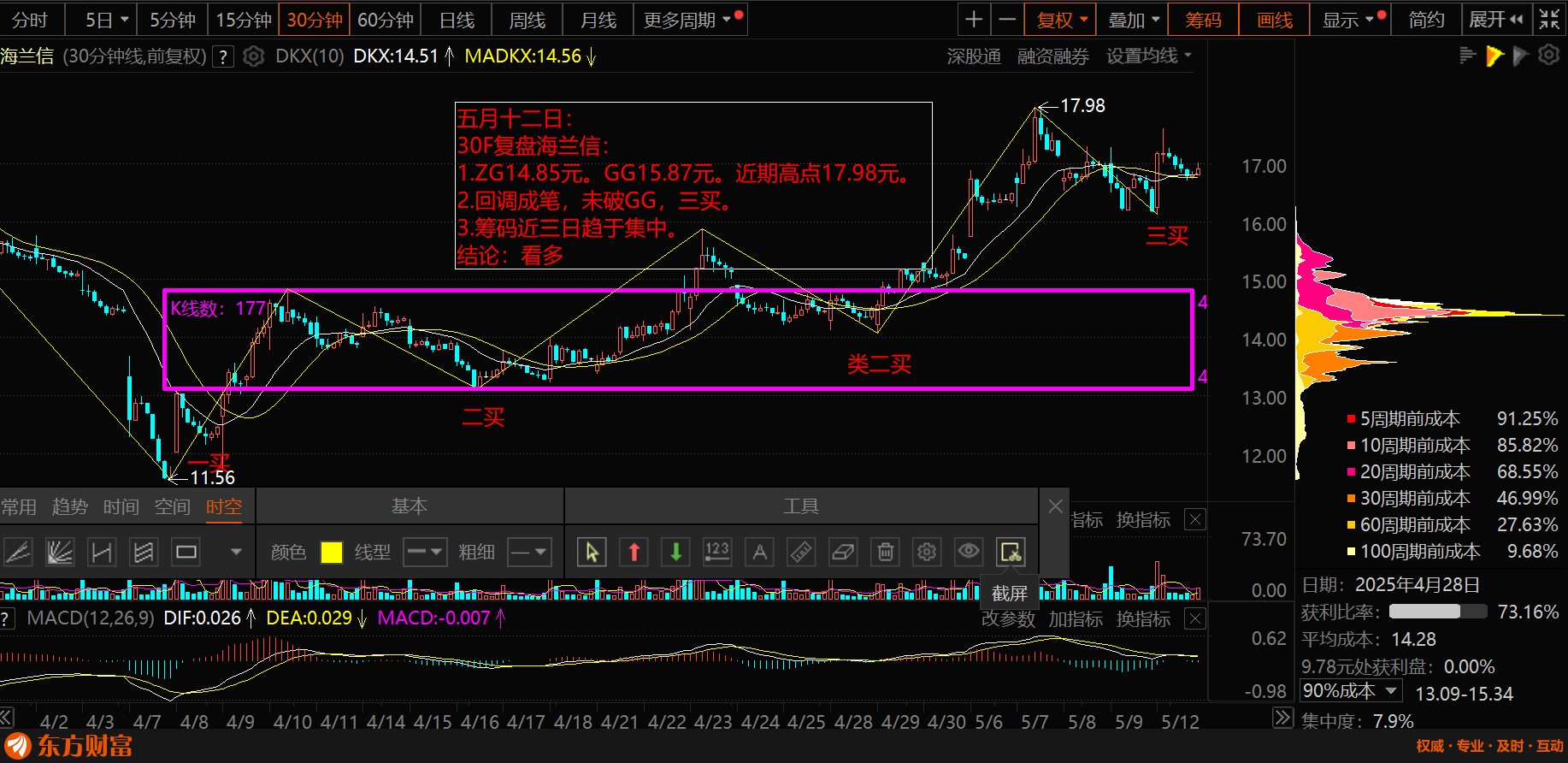Open drawing tool settings gear
Image resolution: width=1568 pixels, height=763 pixels.
point(927,552)
